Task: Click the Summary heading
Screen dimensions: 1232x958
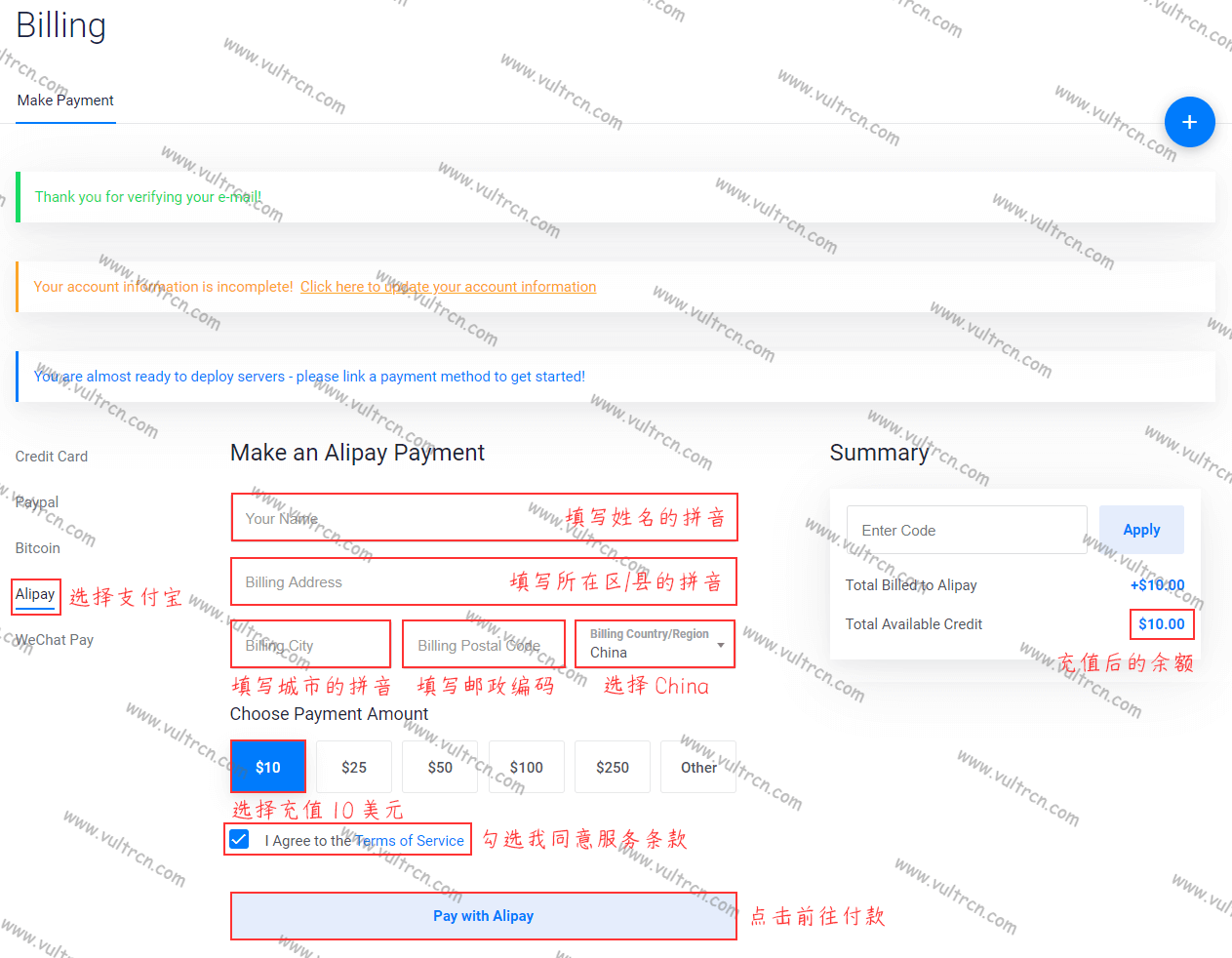Action: click(x=879, y=453)
